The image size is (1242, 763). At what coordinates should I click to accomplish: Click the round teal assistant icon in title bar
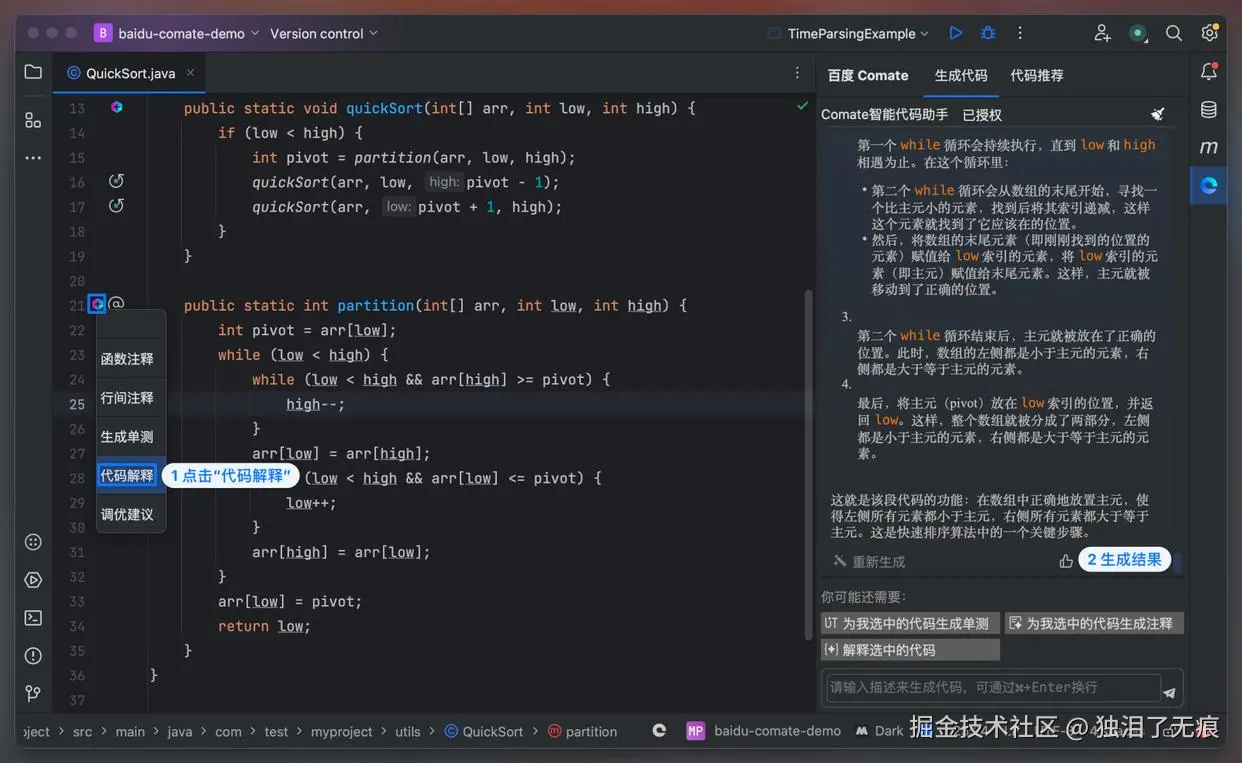1138,33
